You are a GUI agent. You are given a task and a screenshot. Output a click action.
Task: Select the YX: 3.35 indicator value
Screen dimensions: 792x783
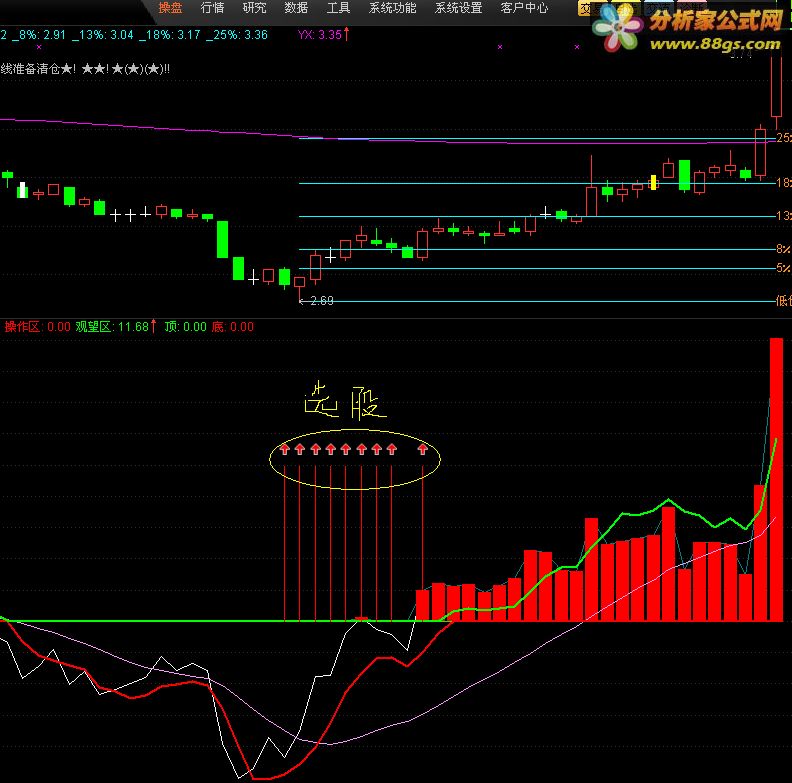(323, 35)
